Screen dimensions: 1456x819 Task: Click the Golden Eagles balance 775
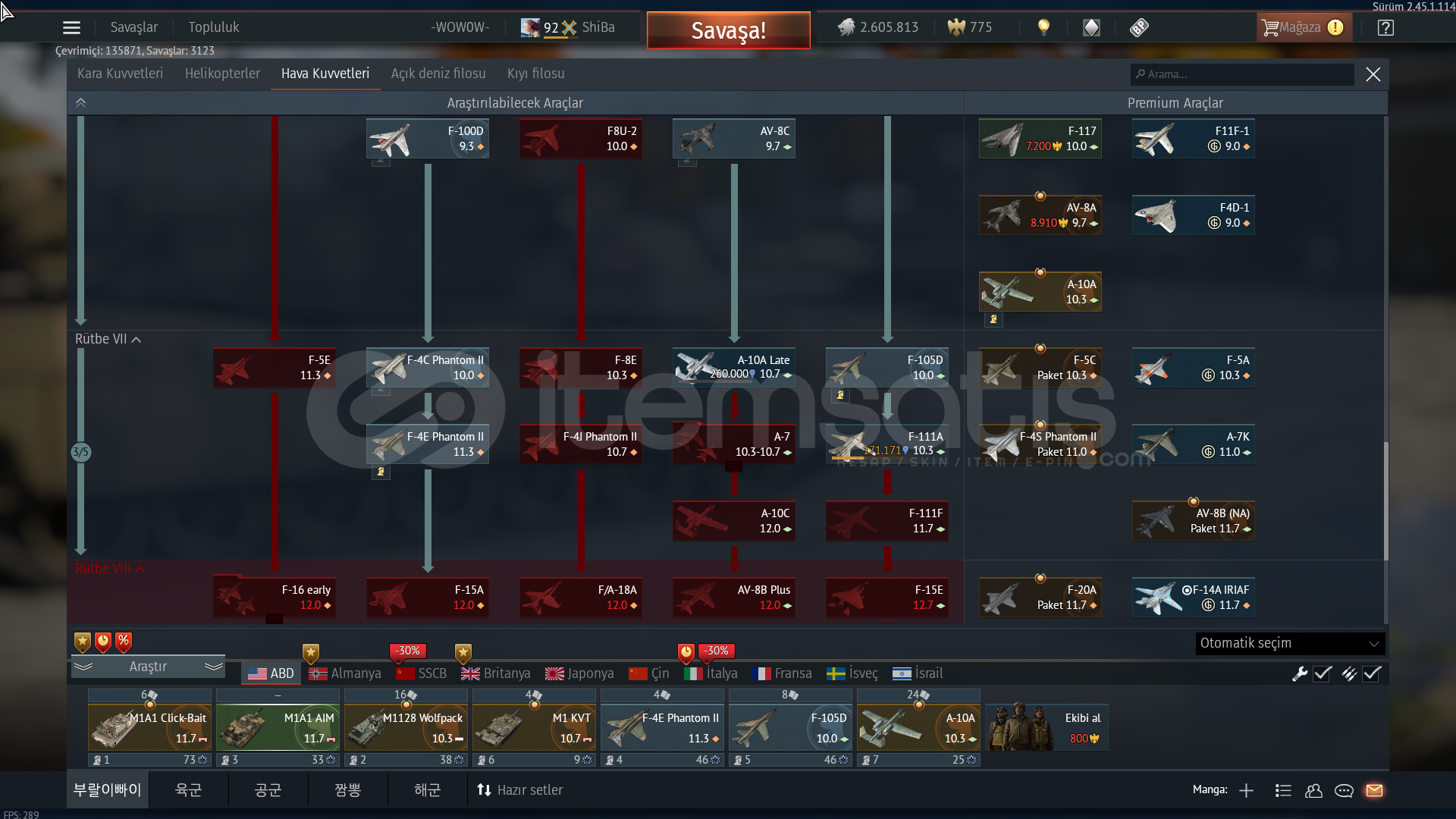(x=970, y=27)
